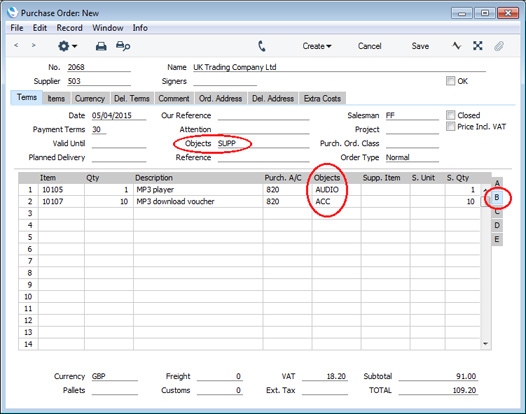Click the printer icon
Screen dimensions: 526x414
coord(101,46)
